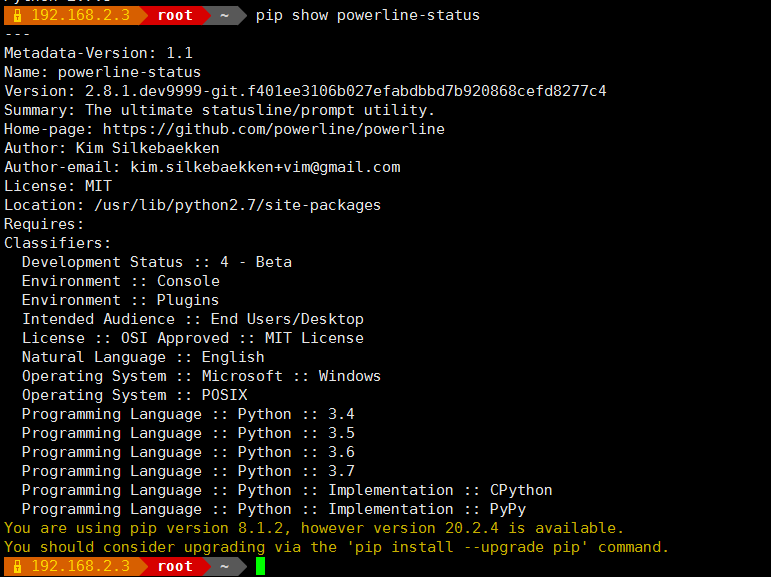Screen dimensions: 771x577
Task: Click 'License :: OSI Approved :: MIT License'
Action: coord(193,338)
